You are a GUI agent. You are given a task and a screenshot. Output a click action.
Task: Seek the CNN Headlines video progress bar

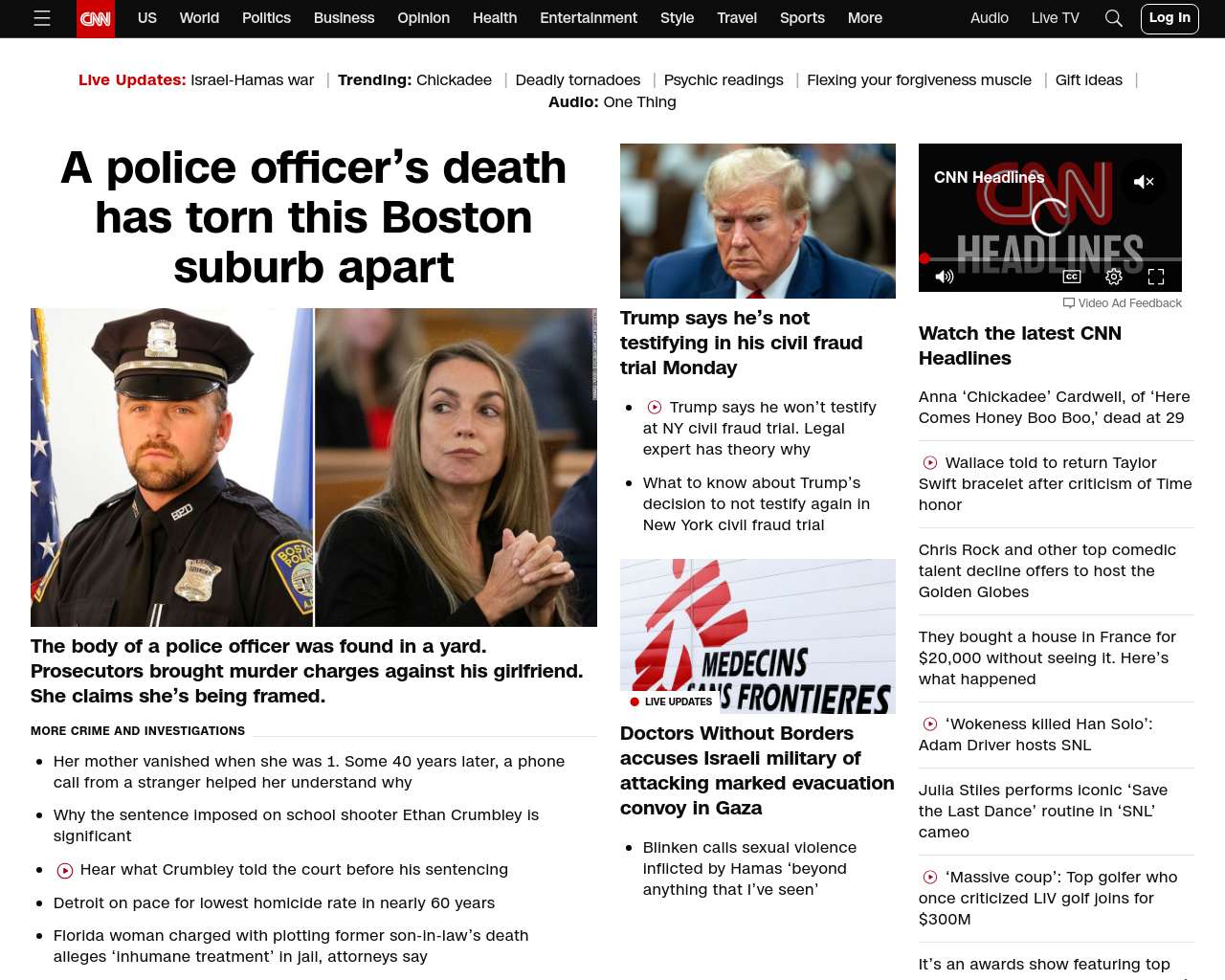tap(1050, 258)
